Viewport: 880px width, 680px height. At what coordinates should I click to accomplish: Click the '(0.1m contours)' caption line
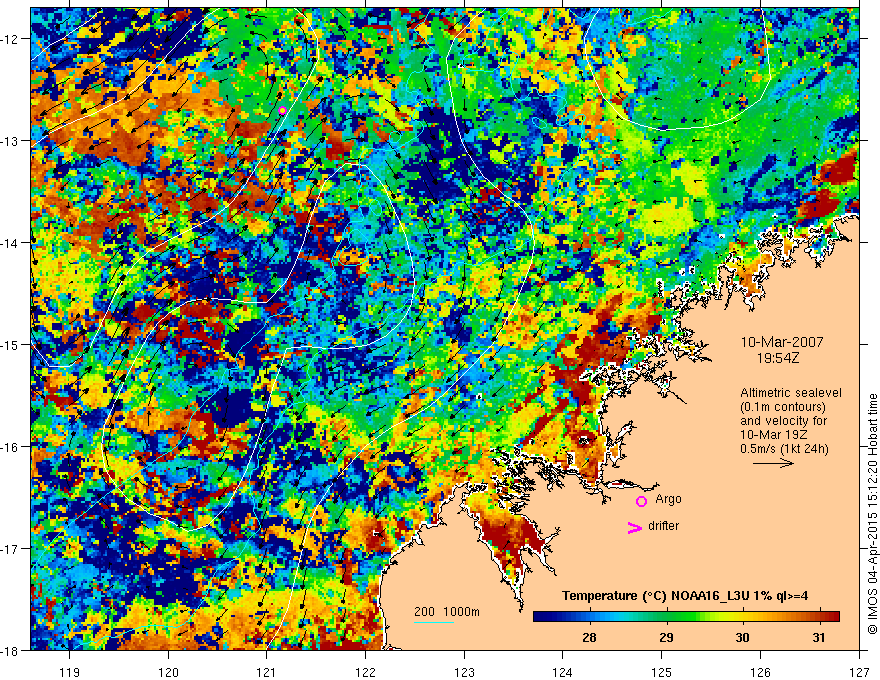coord(783,407)
